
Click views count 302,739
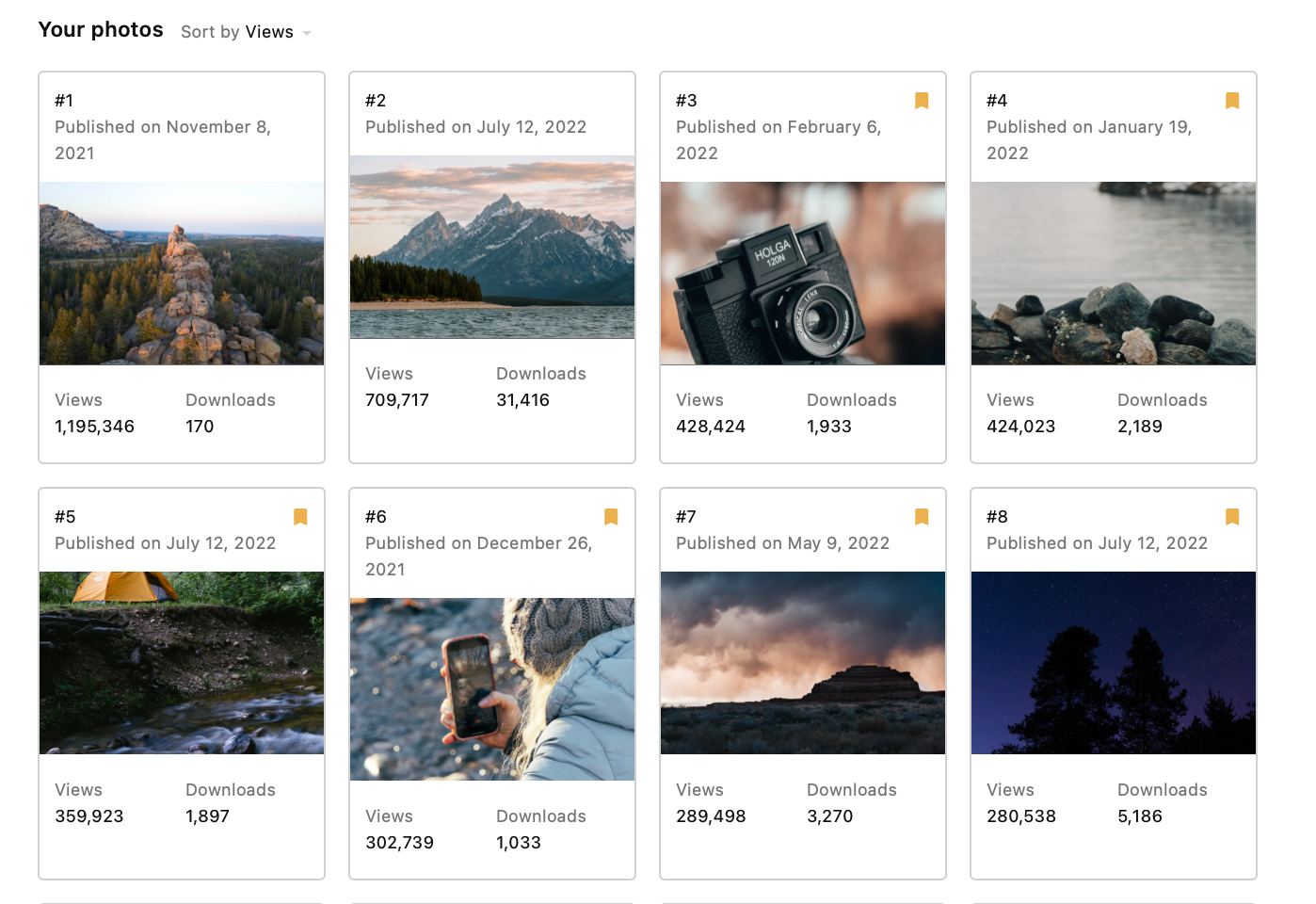400,843
